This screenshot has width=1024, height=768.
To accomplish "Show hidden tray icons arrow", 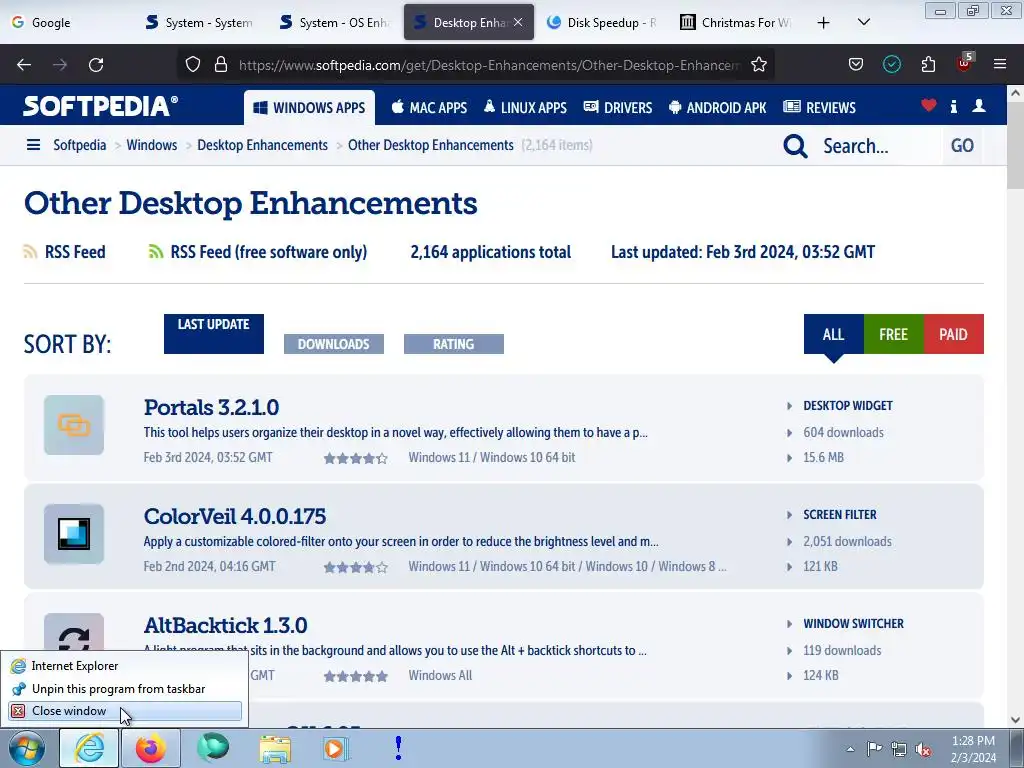I will pyautogui.click(x=850, y=749).
